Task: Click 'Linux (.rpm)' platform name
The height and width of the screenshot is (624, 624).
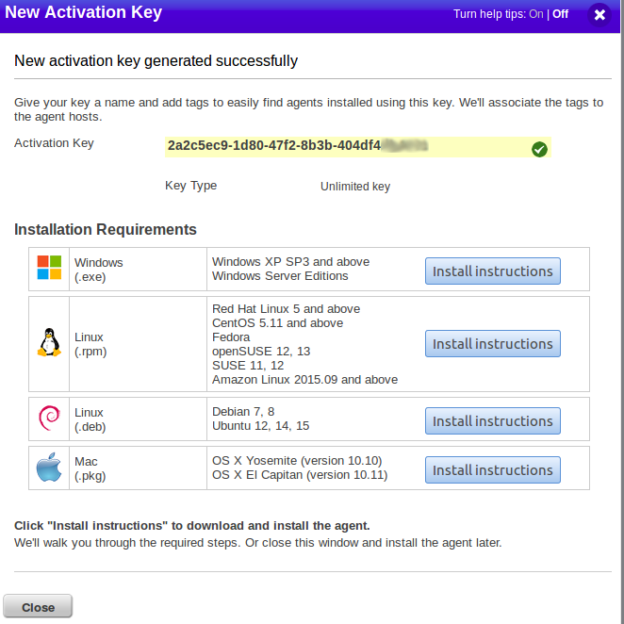Action: click(90, 344)
